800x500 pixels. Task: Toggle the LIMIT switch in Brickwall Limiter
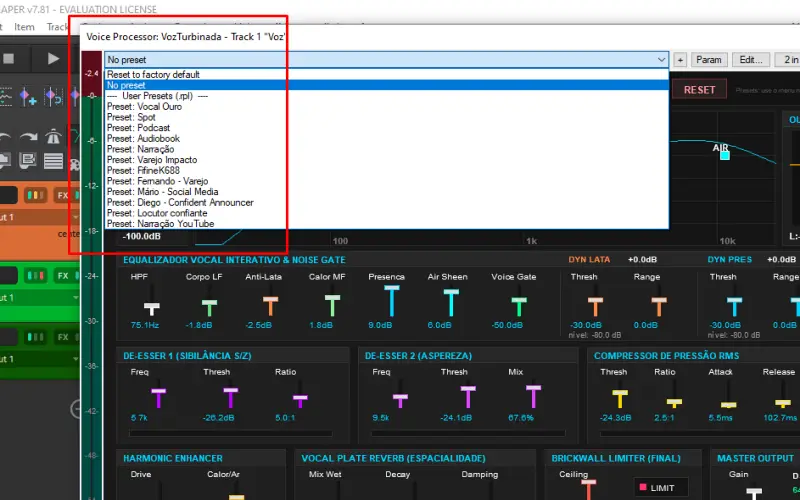tap(661, 488)
